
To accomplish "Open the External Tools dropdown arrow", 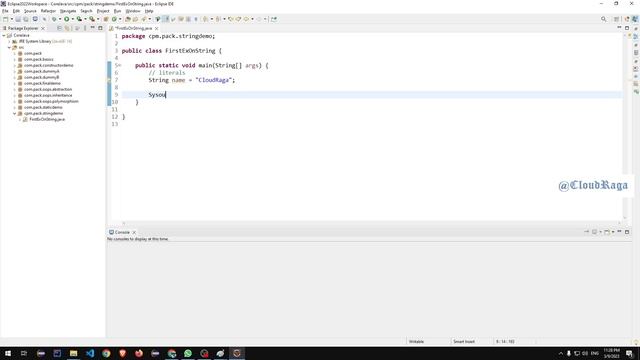I will click(x=98, y=19).
